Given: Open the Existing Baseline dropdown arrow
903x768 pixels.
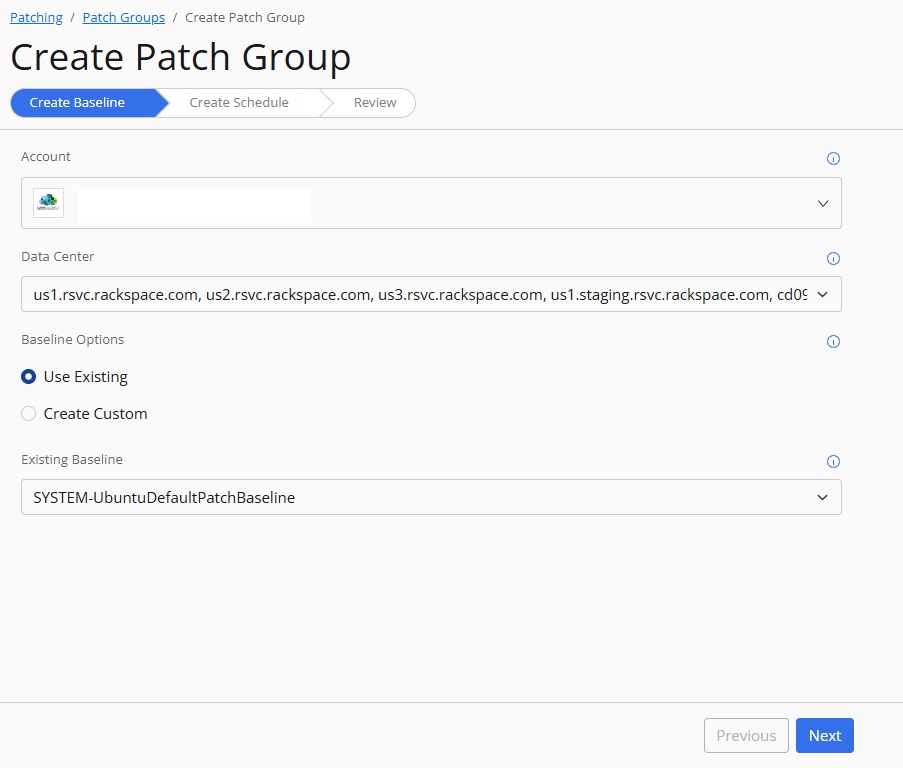Looking at the screenshot, I should (x=822, y=497).
